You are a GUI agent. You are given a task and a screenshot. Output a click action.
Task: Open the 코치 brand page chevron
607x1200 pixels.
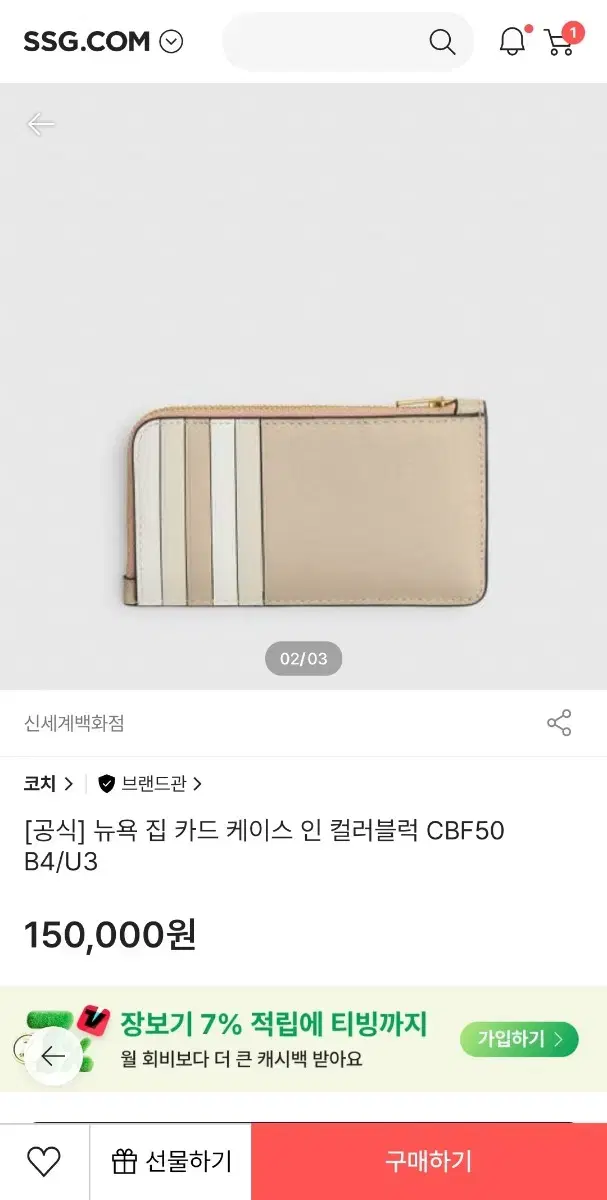68,784
